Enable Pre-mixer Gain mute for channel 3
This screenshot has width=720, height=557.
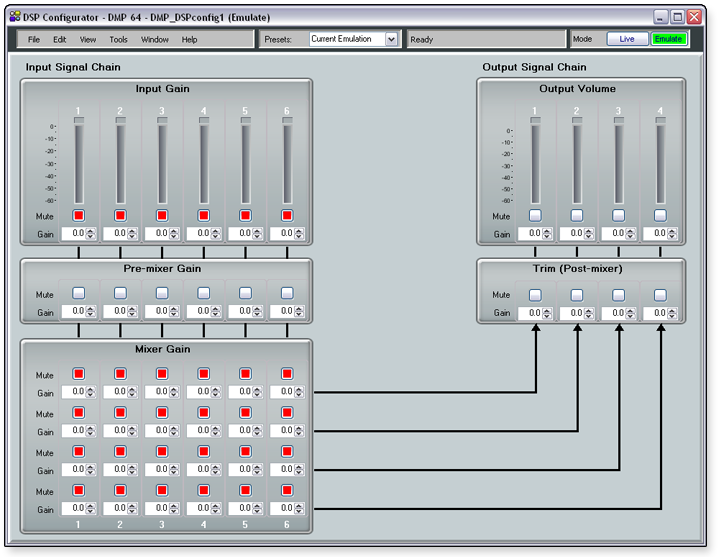161,293
